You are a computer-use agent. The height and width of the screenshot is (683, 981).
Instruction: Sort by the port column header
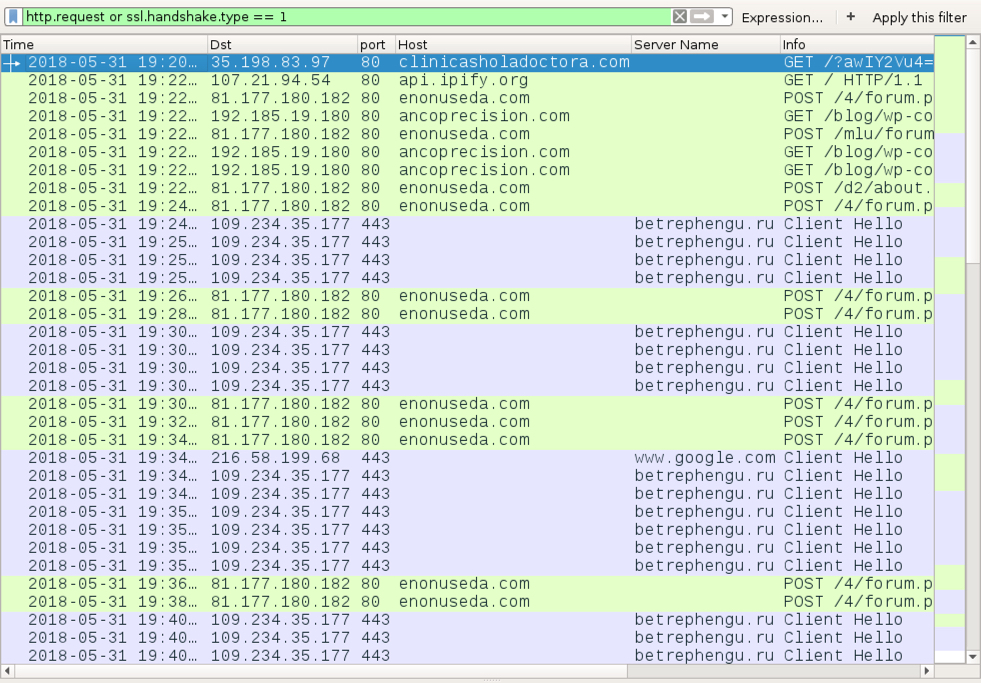pyautogui.click(x=376, y=44)
